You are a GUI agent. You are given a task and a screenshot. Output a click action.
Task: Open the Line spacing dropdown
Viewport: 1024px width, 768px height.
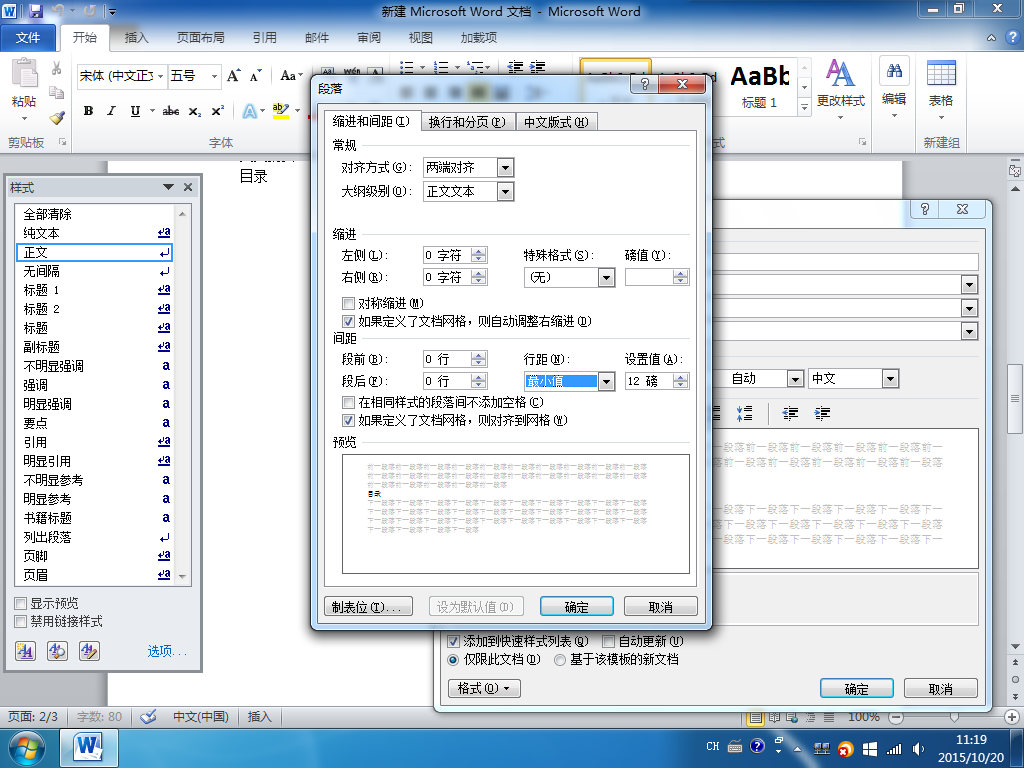606,381
